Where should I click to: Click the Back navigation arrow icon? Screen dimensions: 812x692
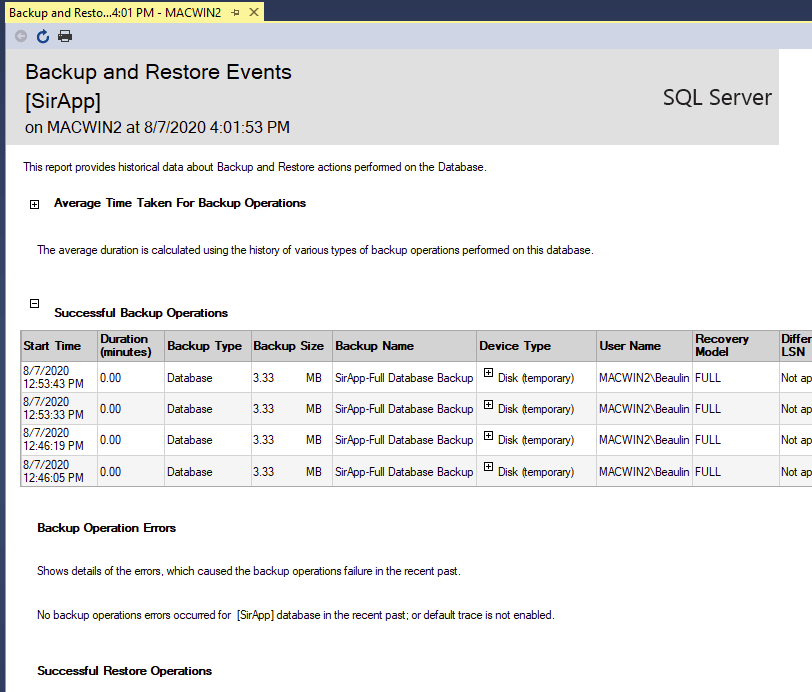(x=21, y=36)
